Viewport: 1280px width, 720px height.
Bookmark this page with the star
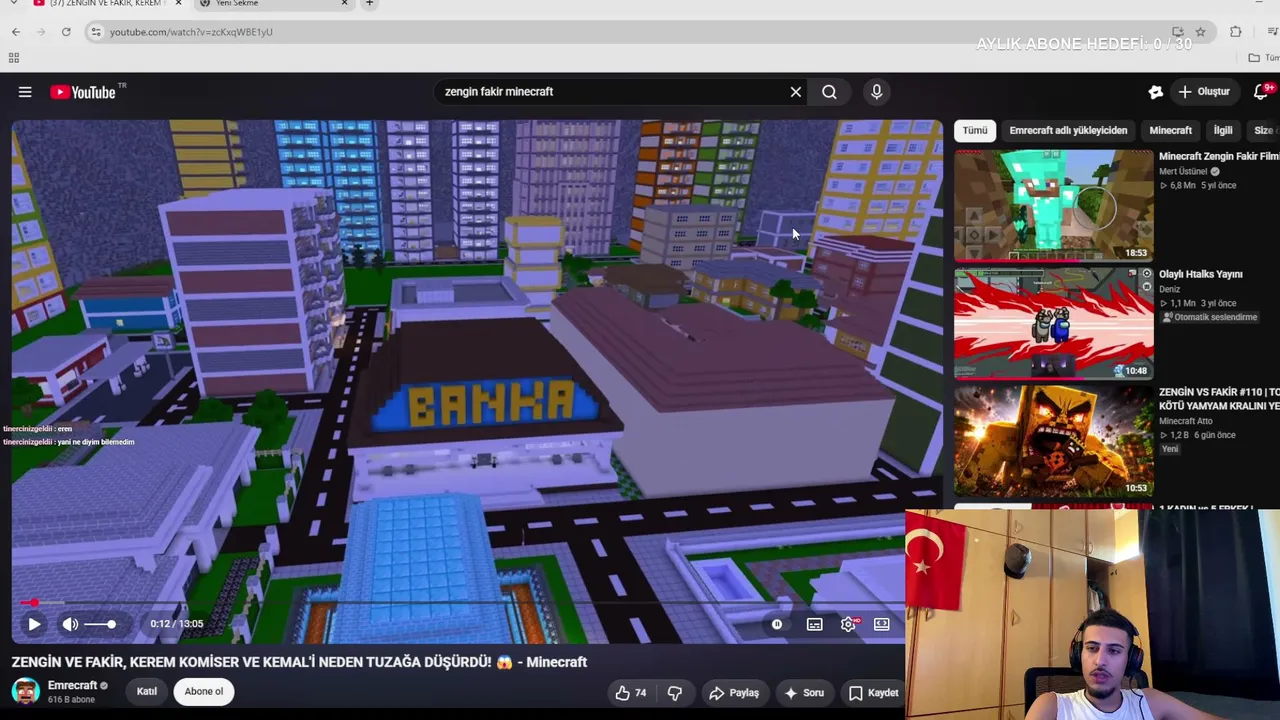point(1200,32)
